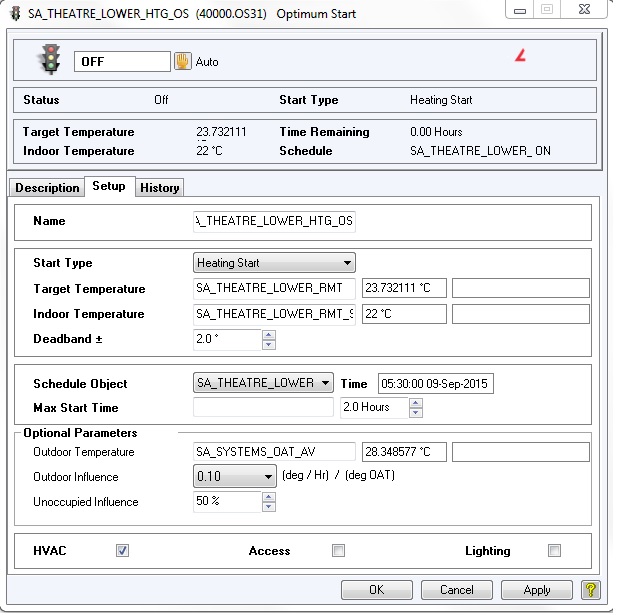Click the Apply button

tap(537, 590)
